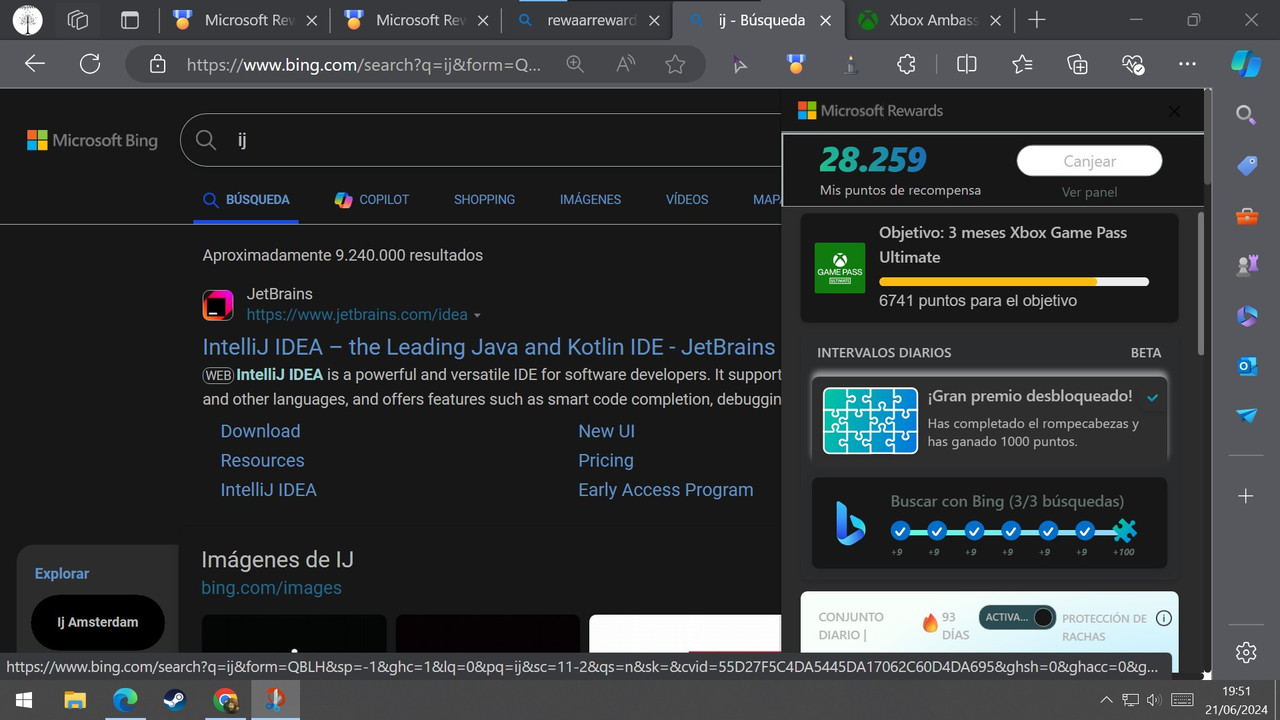Add a sidebar app with plus
The height and width of the screenshot is (720, 1280).
click(1246, 496)
